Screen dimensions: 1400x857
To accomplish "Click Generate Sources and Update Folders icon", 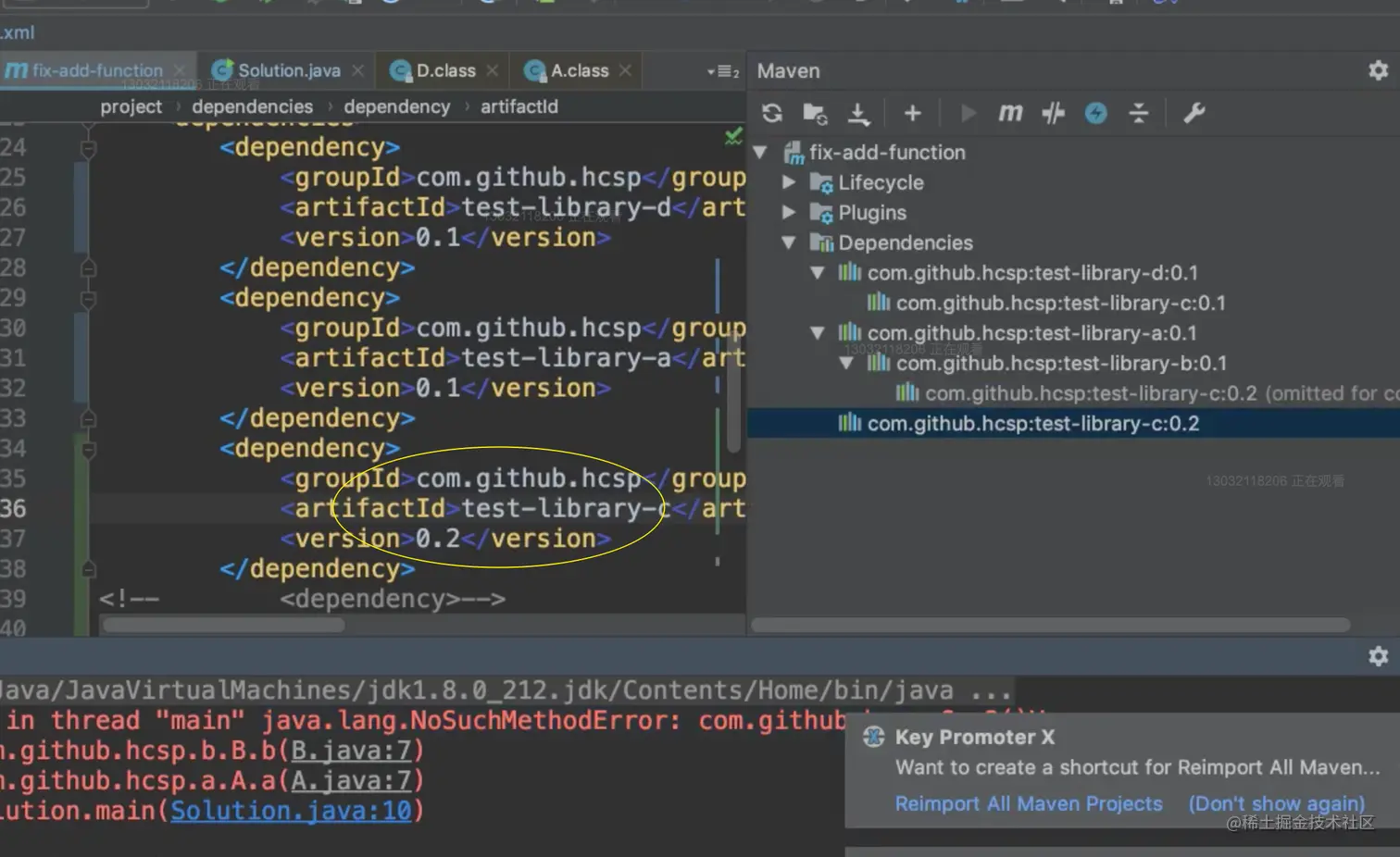I will tap(815, 113).
